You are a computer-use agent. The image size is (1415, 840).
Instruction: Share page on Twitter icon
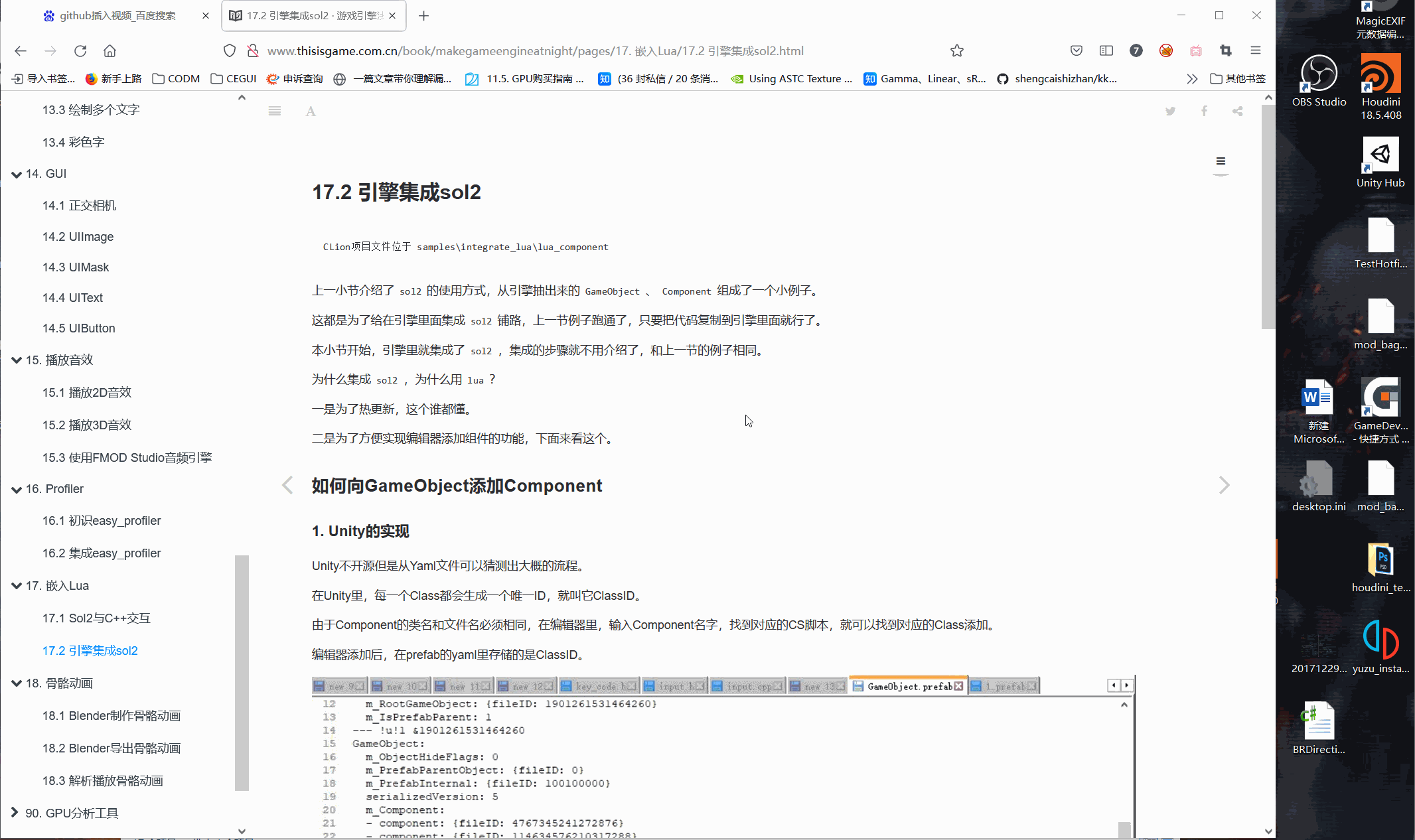pyautogui.click(x=1170, y=111)
